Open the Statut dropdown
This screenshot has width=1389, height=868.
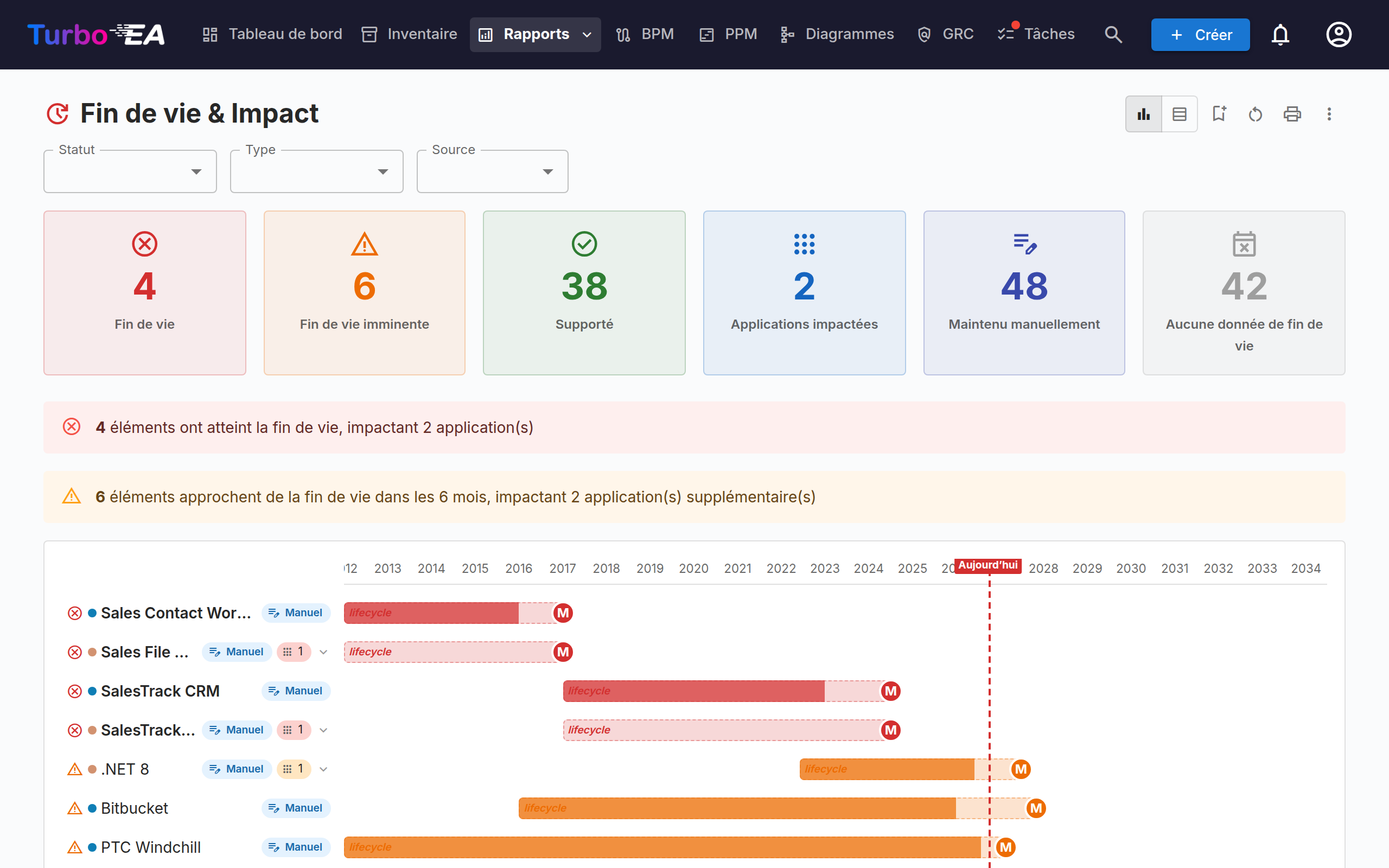[130, 171]
